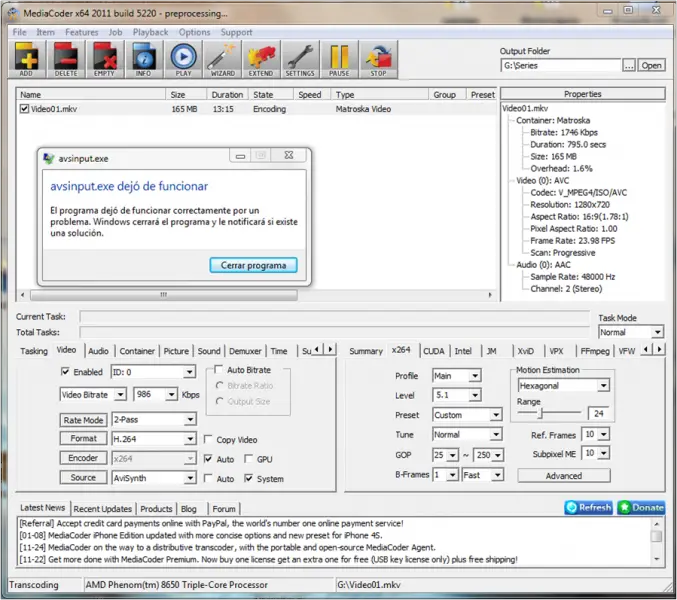Open the 2-Pass rate mode dropdown
The image size is (677, 600).
(153, 419)
